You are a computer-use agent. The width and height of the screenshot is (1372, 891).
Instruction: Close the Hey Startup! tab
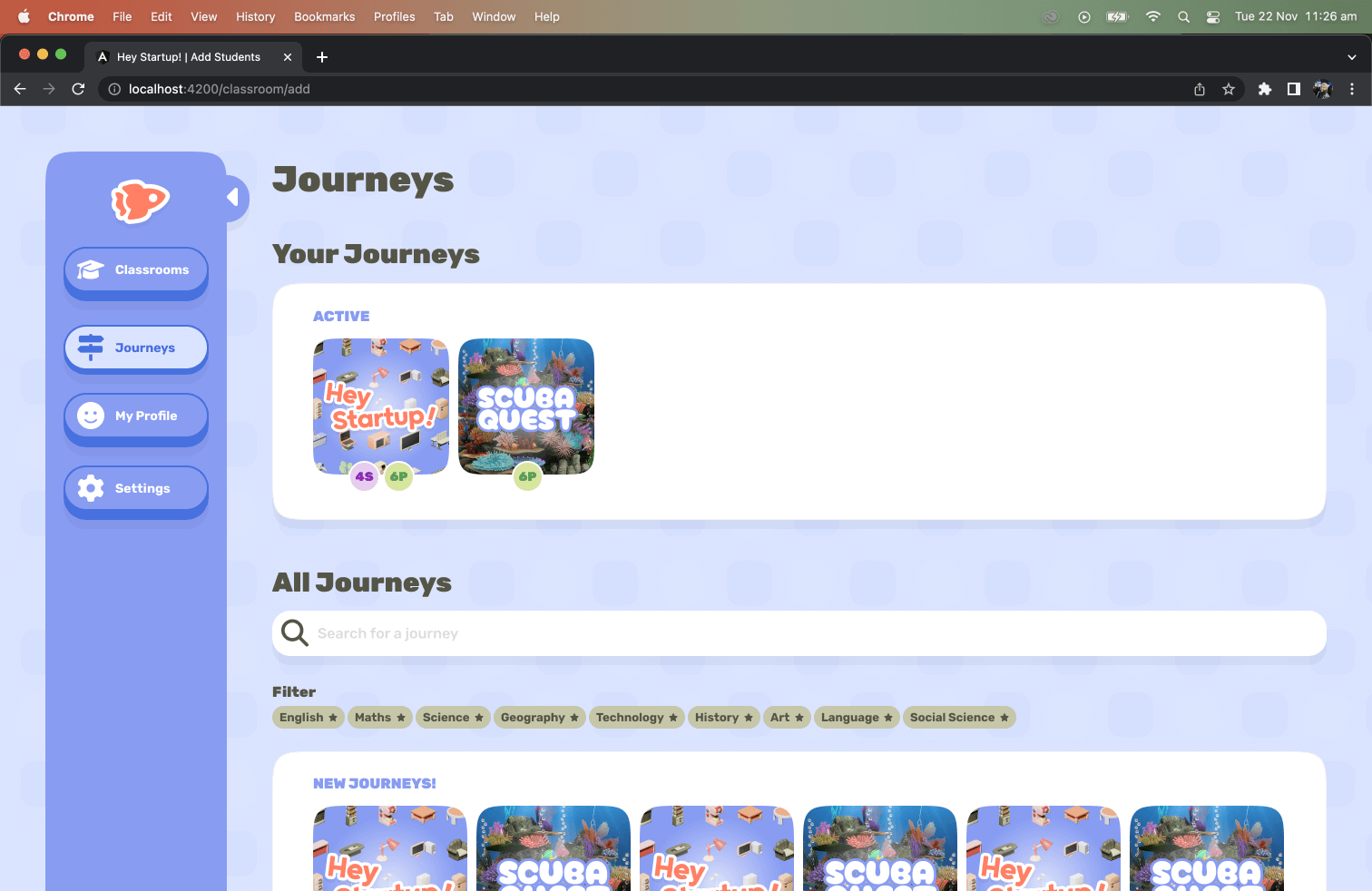pos(288,57)
